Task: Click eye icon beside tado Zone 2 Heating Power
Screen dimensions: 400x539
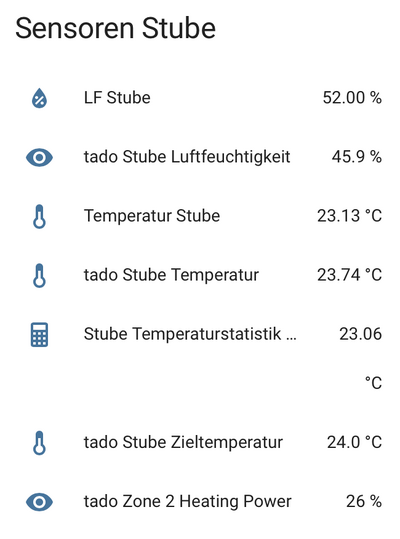Action: (40, 502)
